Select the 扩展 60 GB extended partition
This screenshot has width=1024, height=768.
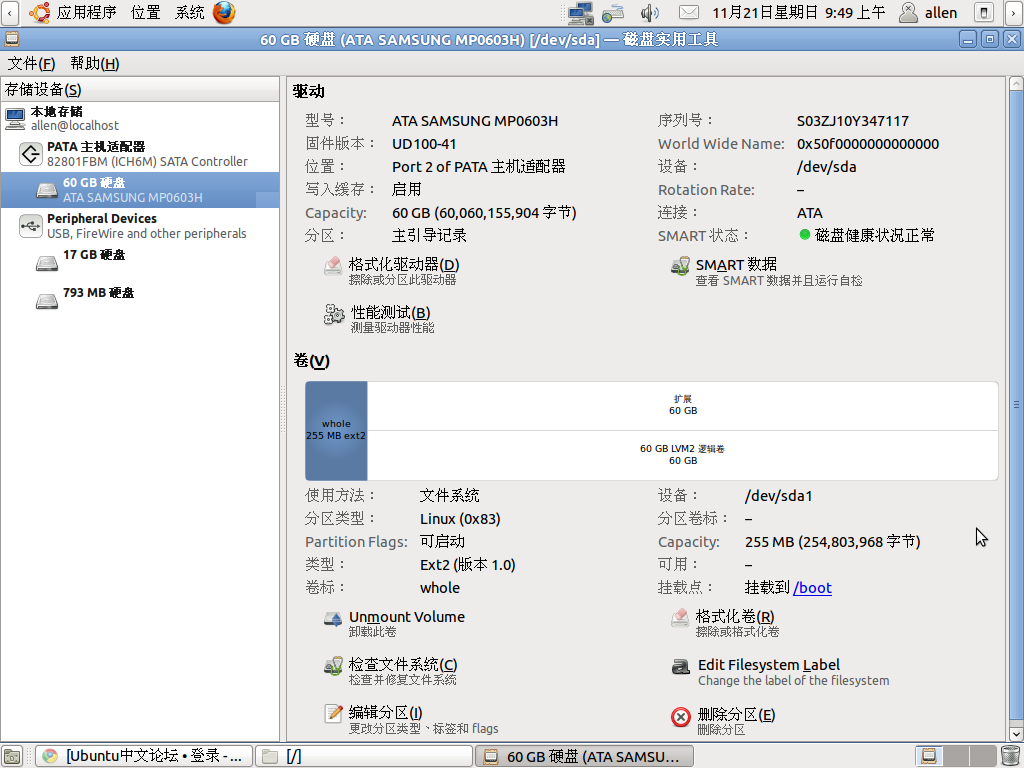(682, 406)
